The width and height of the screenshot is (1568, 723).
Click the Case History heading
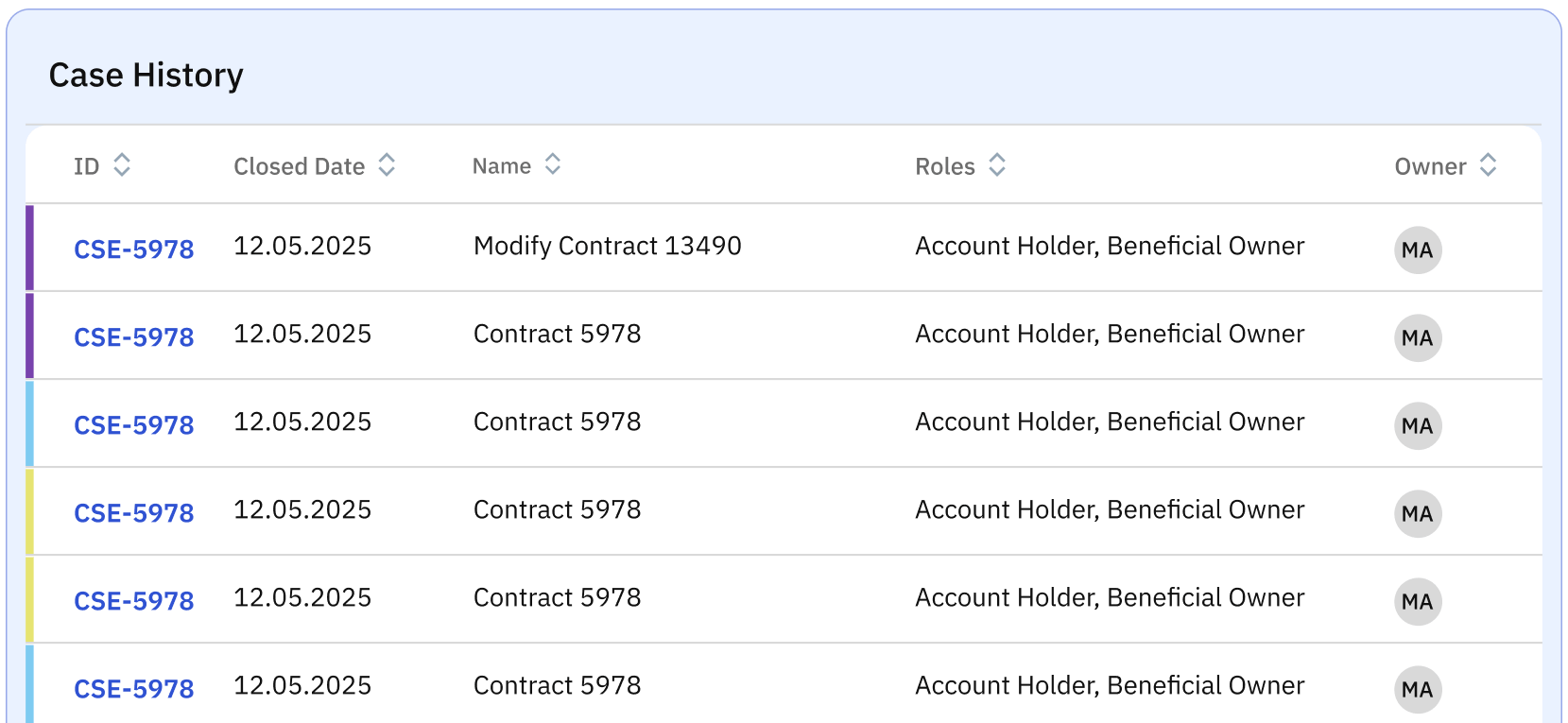[146, 76]
